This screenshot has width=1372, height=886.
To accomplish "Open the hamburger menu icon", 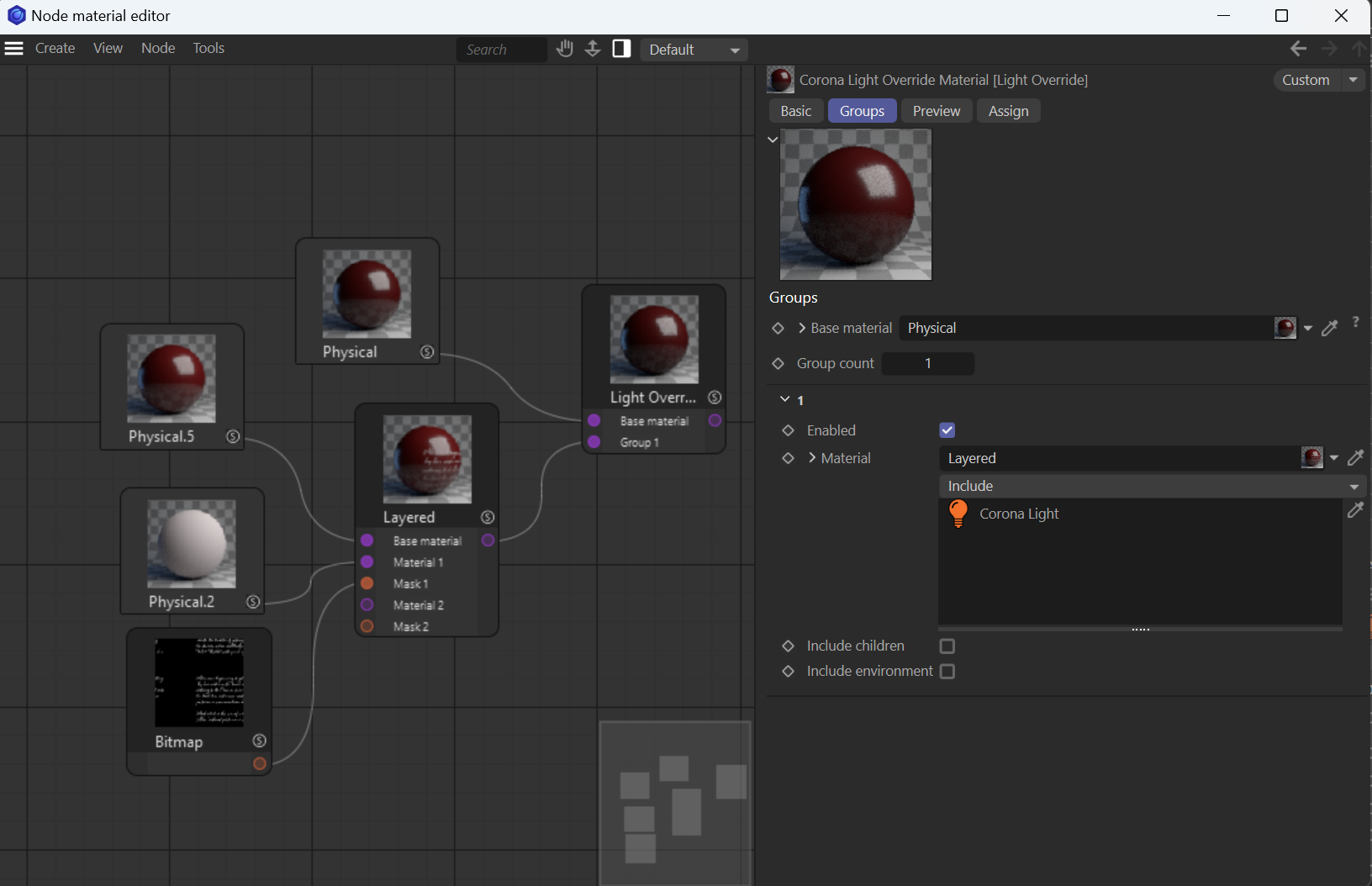I will [13, 48].
